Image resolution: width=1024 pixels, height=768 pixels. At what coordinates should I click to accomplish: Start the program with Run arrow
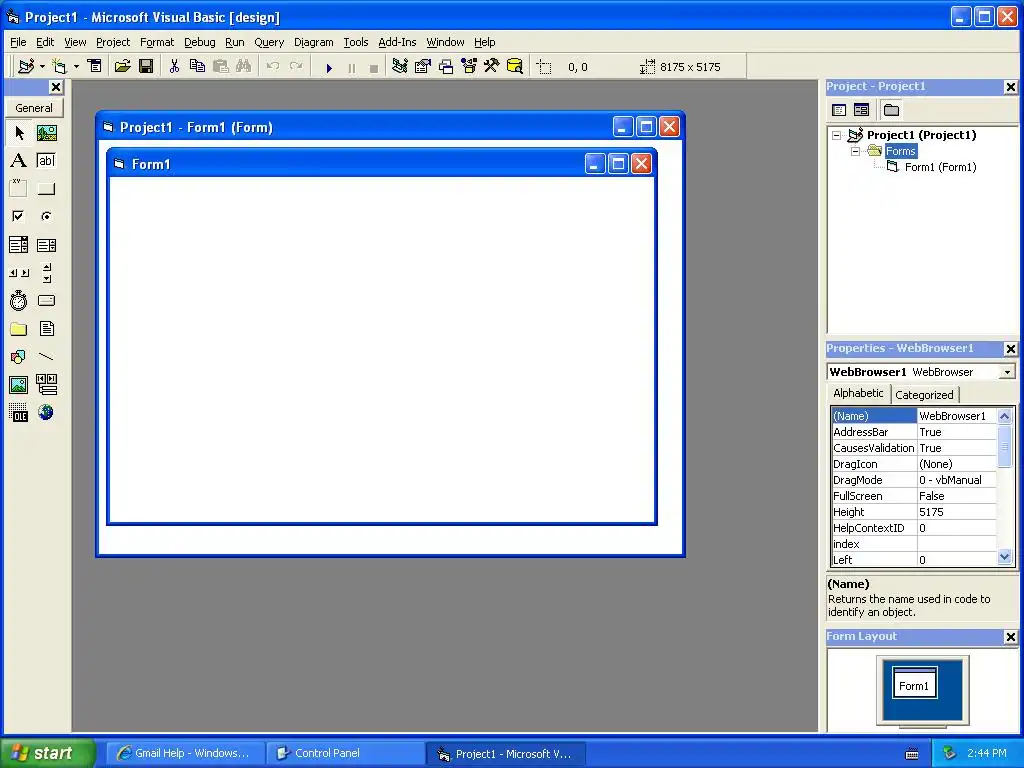coord(329,67)
